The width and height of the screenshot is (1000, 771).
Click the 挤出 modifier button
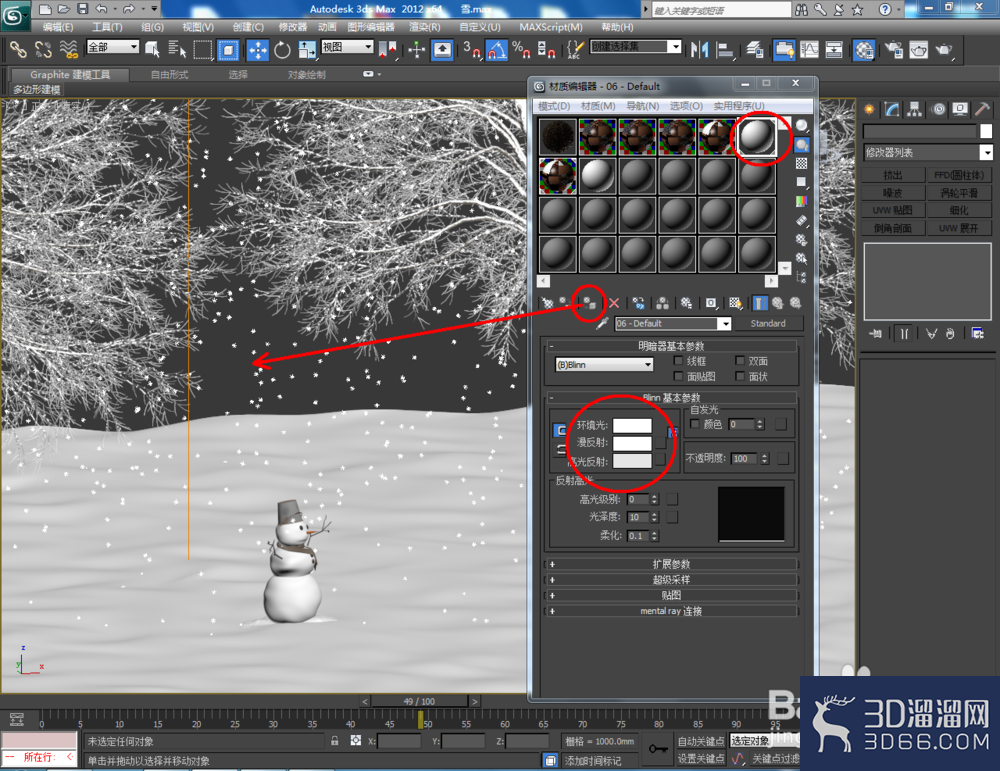[x=893, y=175]
